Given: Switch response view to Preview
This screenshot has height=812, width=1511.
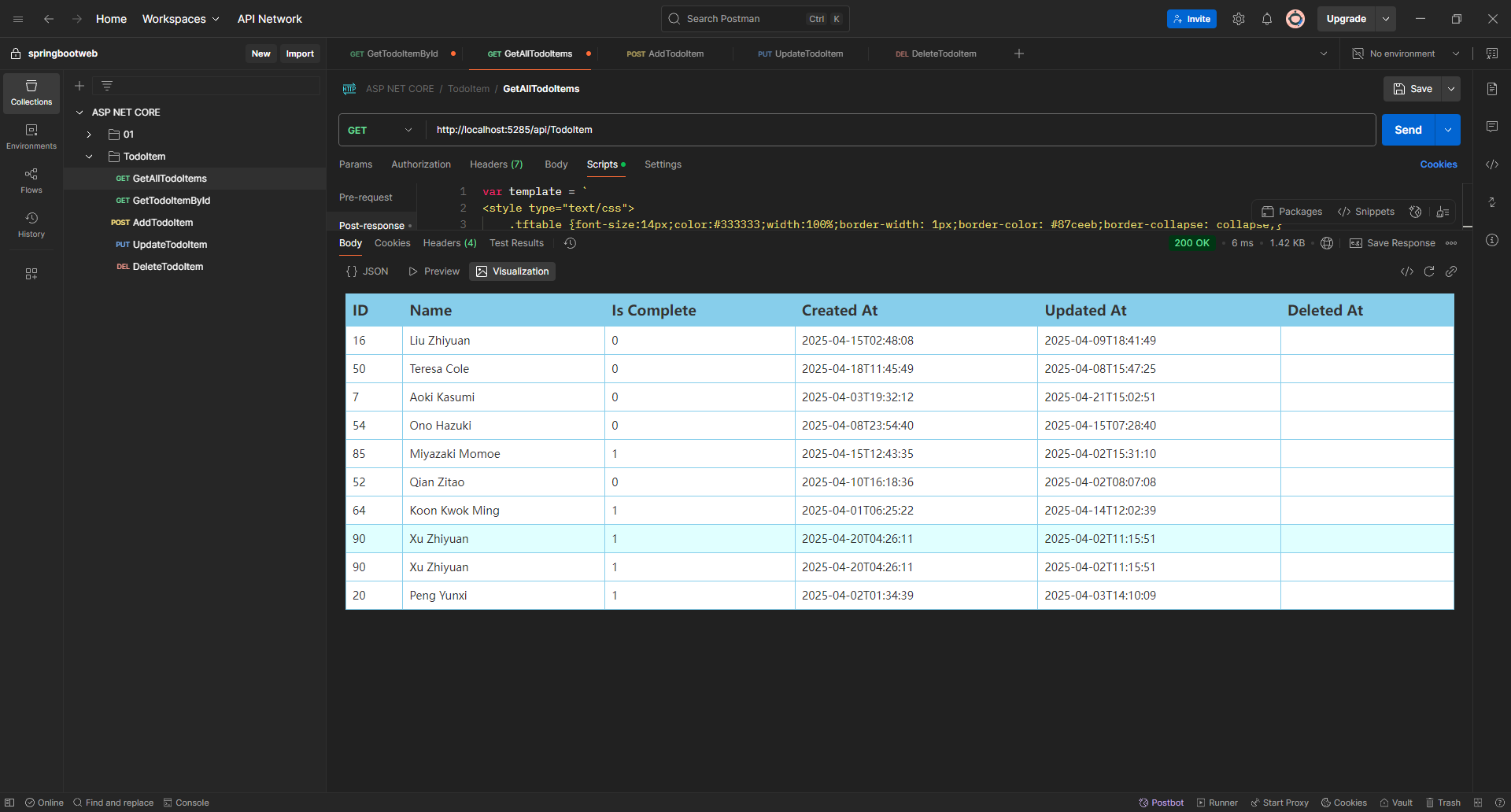Looking at the screenshot, I should (434, 271).
